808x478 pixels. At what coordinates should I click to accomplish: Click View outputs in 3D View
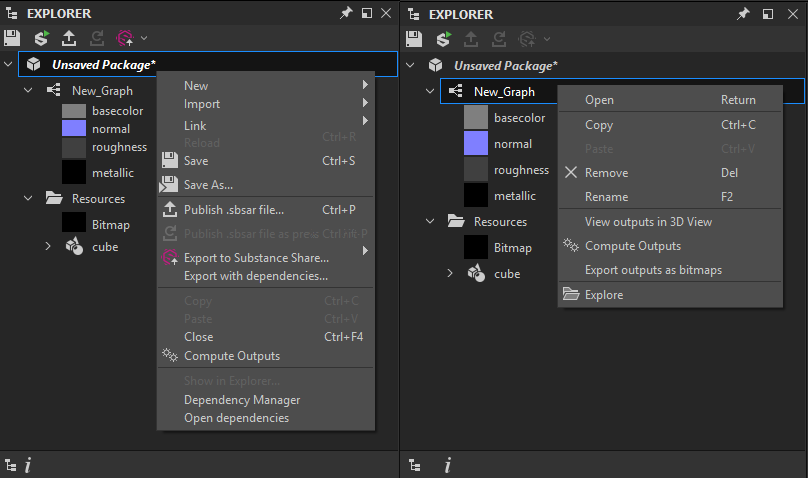[648, 221]
